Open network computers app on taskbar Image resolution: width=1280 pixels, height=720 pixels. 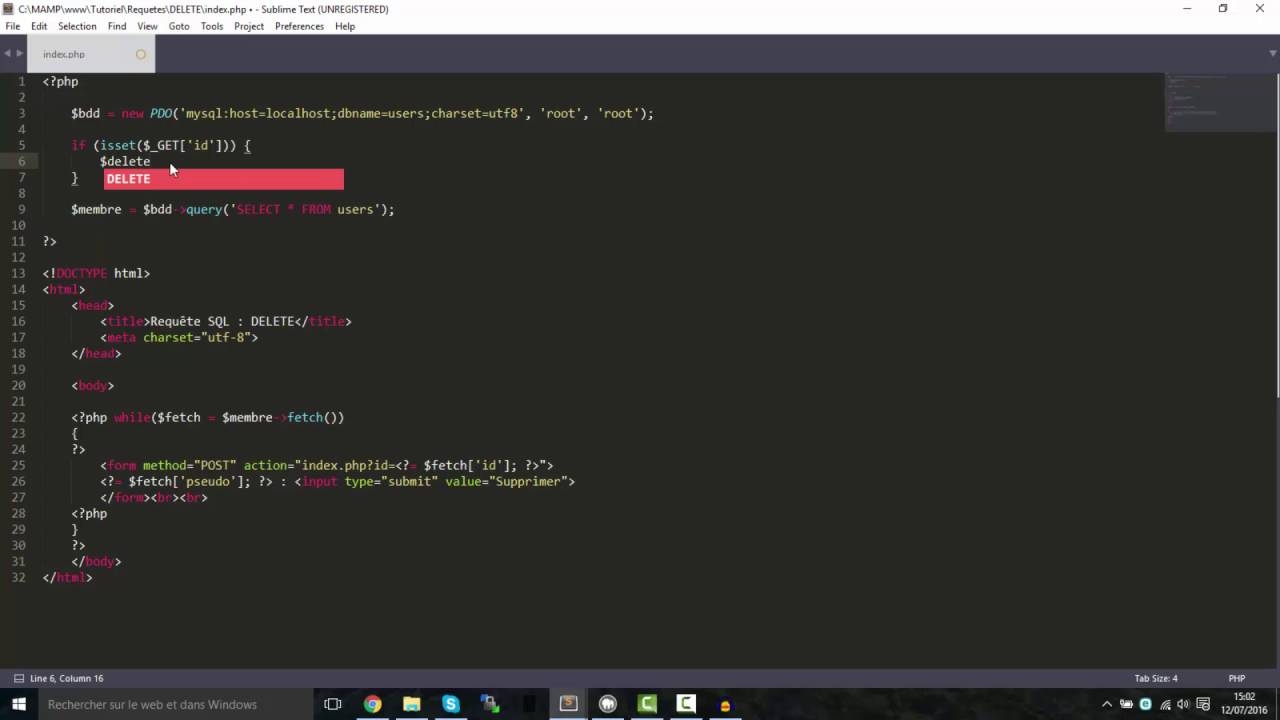(x=489, y=704)
